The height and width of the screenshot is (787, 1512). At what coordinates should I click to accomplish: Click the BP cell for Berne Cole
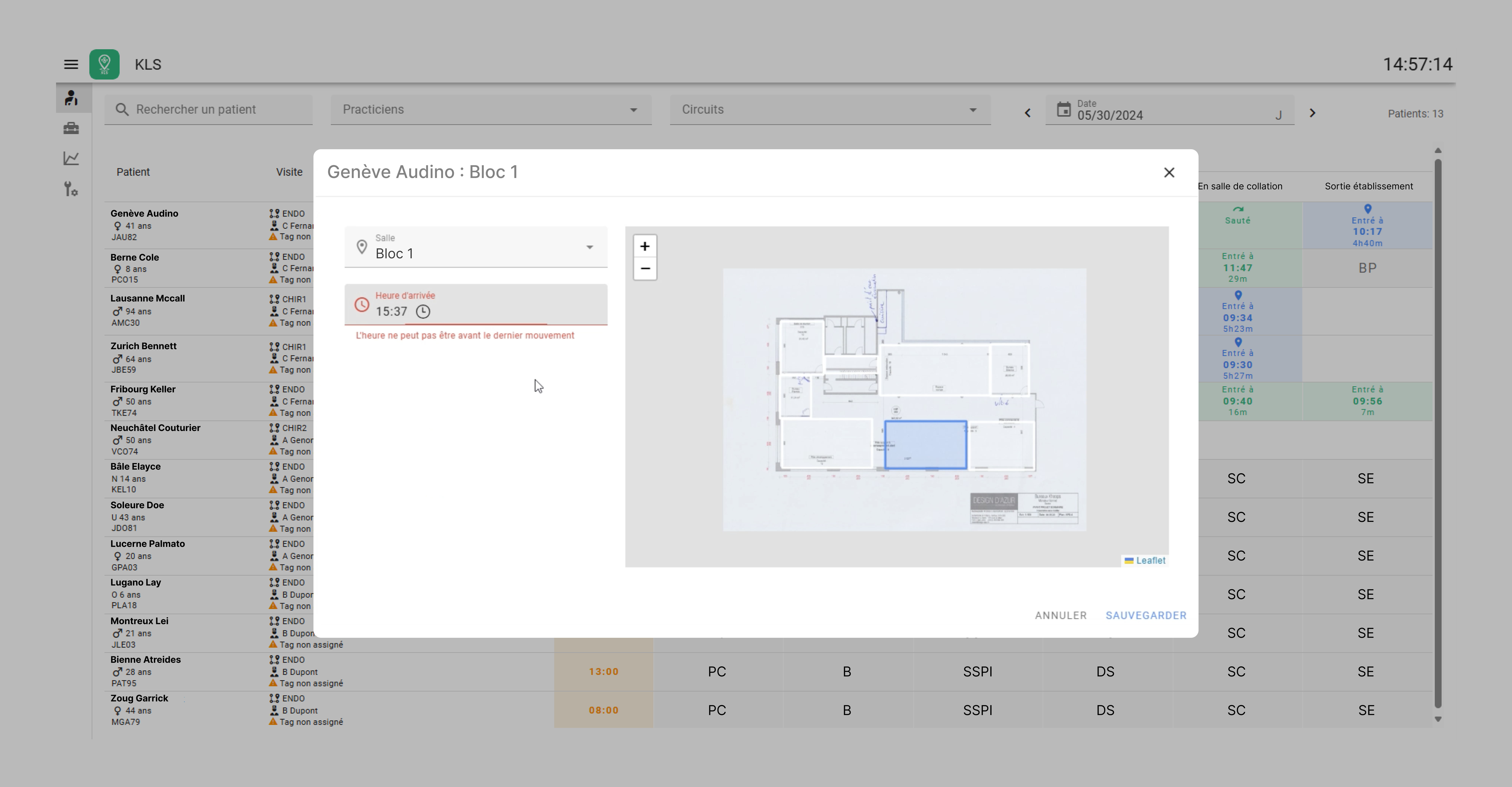(x=1368, y=268)
